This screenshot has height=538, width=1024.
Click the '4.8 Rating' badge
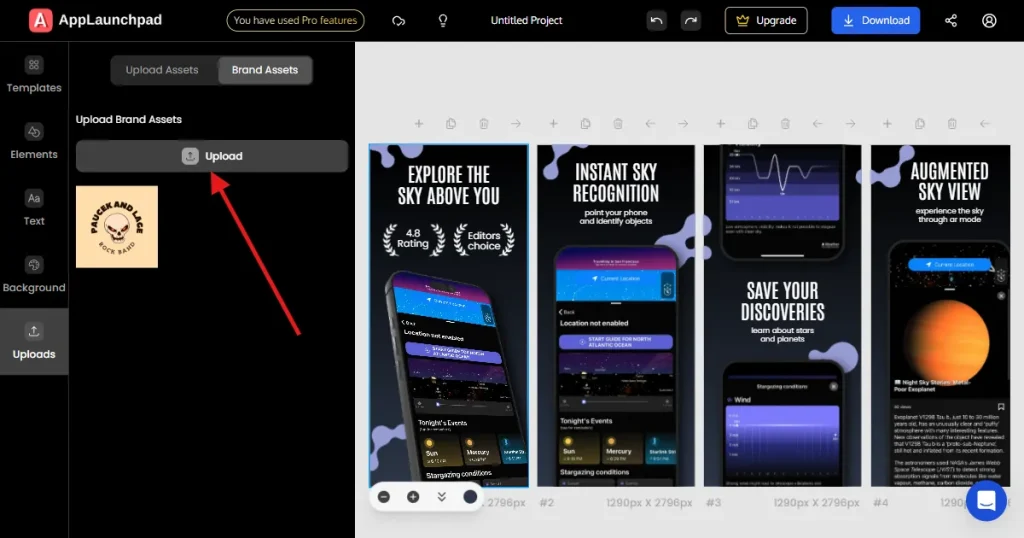(413, 238)
